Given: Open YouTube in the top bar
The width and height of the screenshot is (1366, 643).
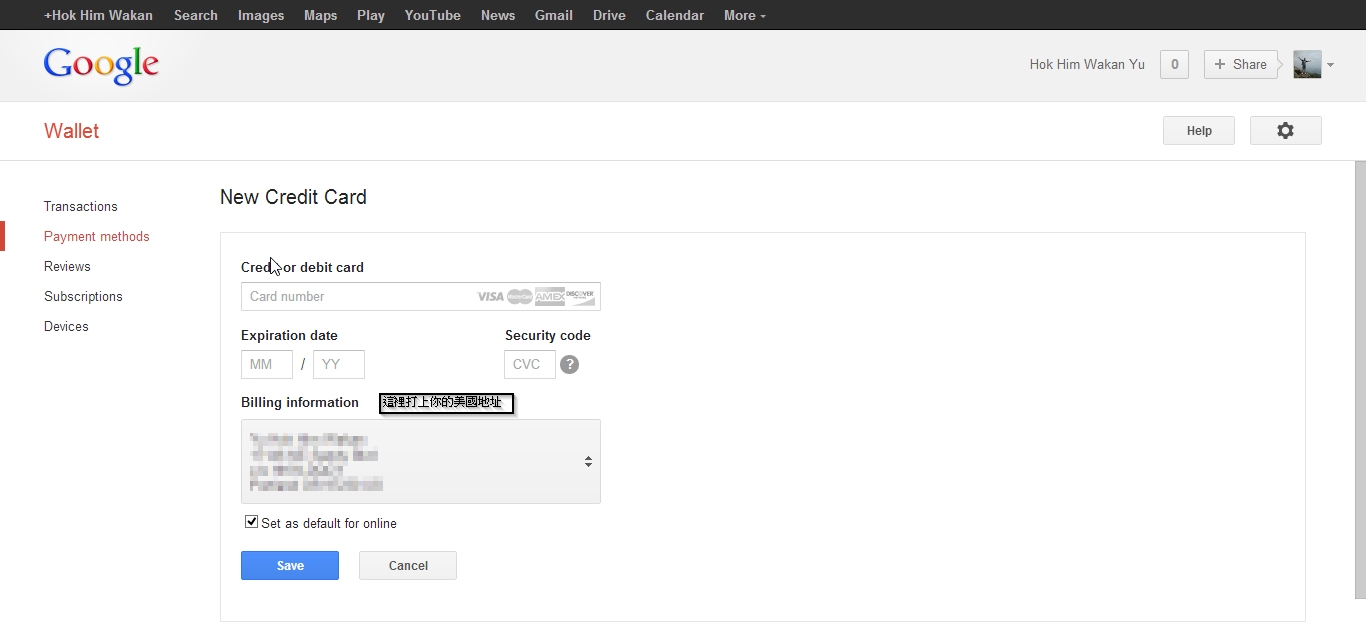Looking at the screenshot, I should click(x=433, y=15).
